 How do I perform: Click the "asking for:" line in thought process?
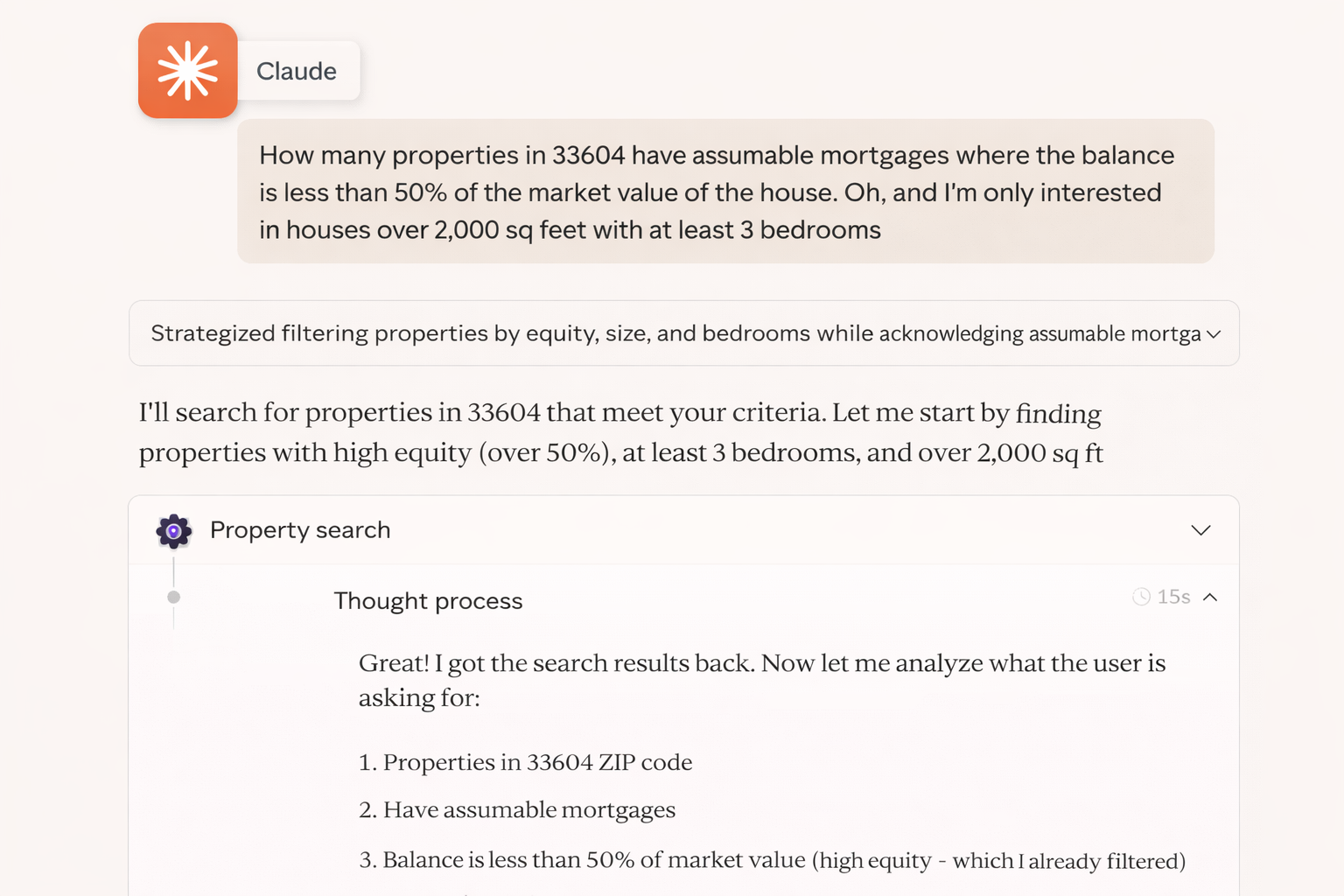coord(419,698)
